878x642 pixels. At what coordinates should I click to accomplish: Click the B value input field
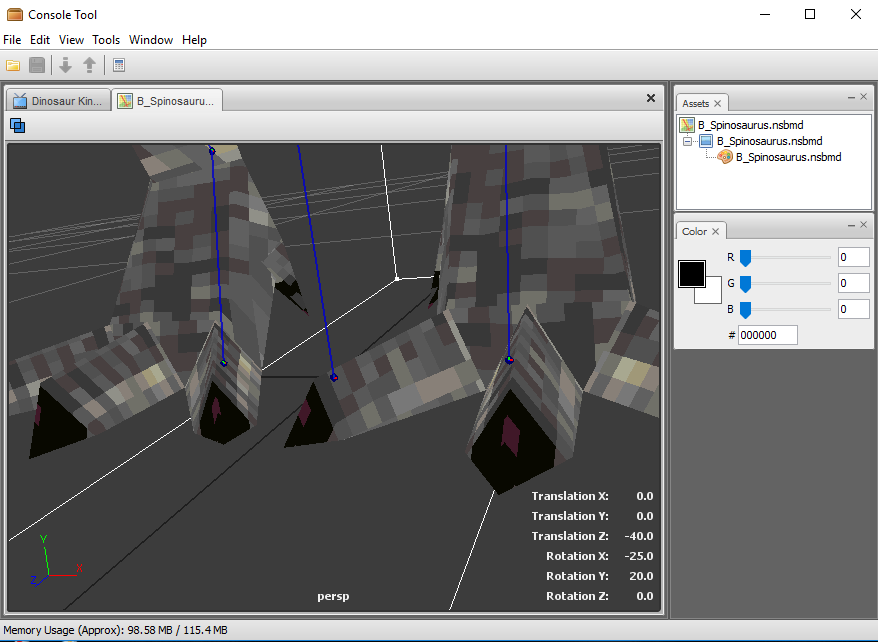(853, 309)
